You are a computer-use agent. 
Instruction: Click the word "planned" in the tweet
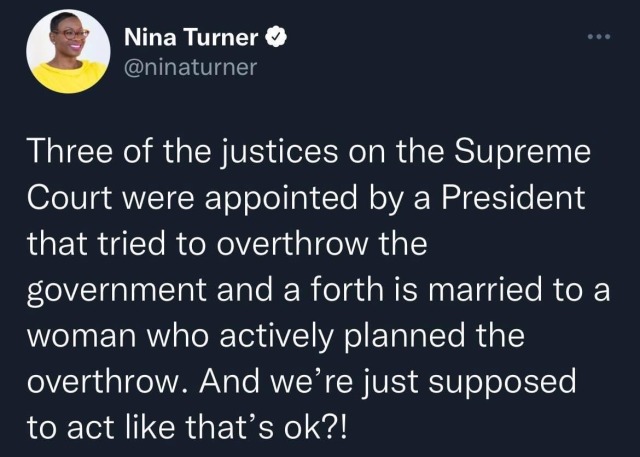[x=404, y=337]
